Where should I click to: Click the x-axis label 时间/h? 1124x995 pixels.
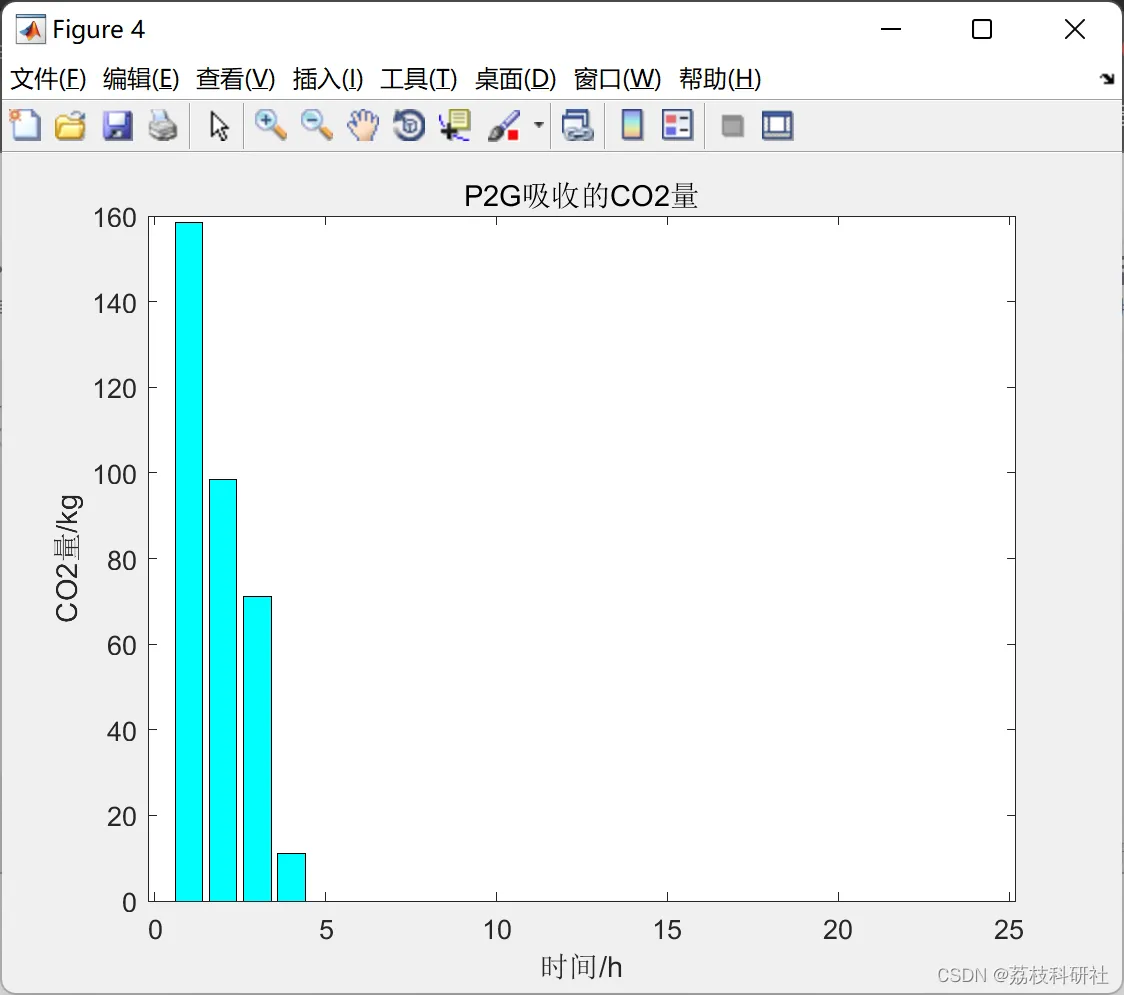point(581,967)
